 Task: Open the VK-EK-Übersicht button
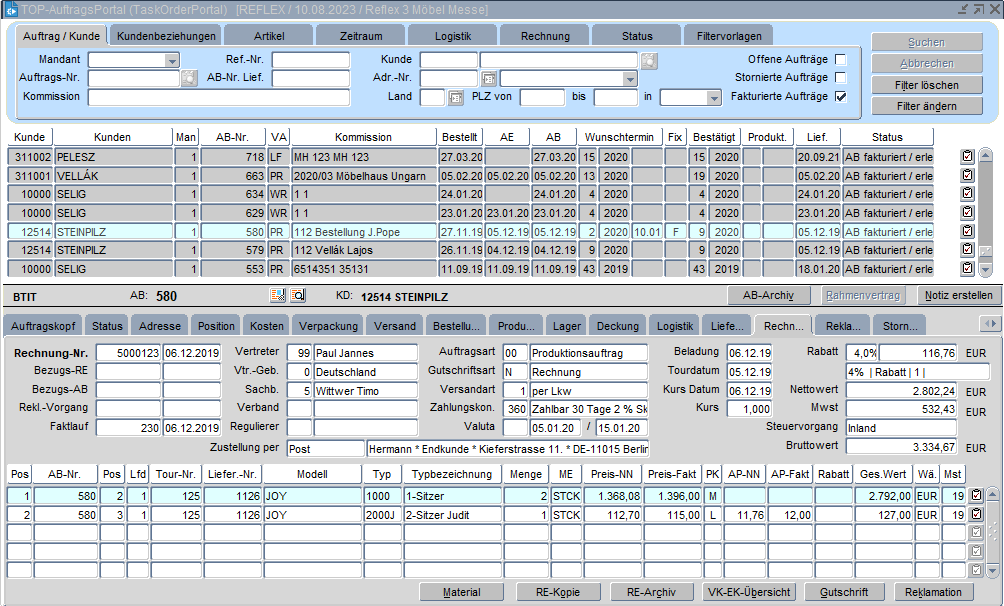748,592
